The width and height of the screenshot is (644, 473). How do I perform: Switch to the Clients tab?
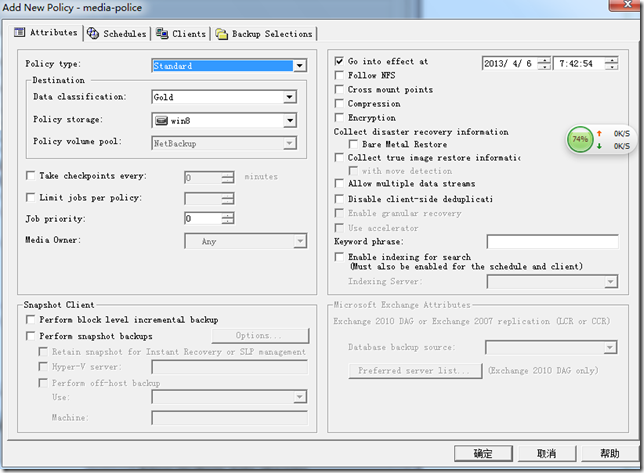pos(181,34)
